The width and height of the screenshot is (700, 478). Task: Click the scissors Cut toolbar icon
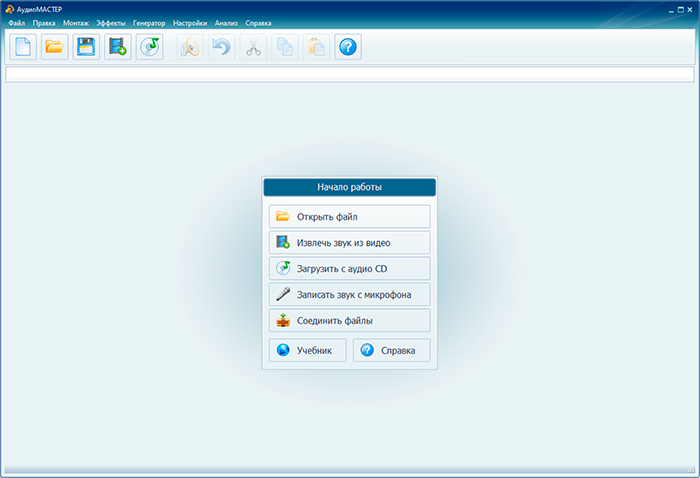[253, 47]
